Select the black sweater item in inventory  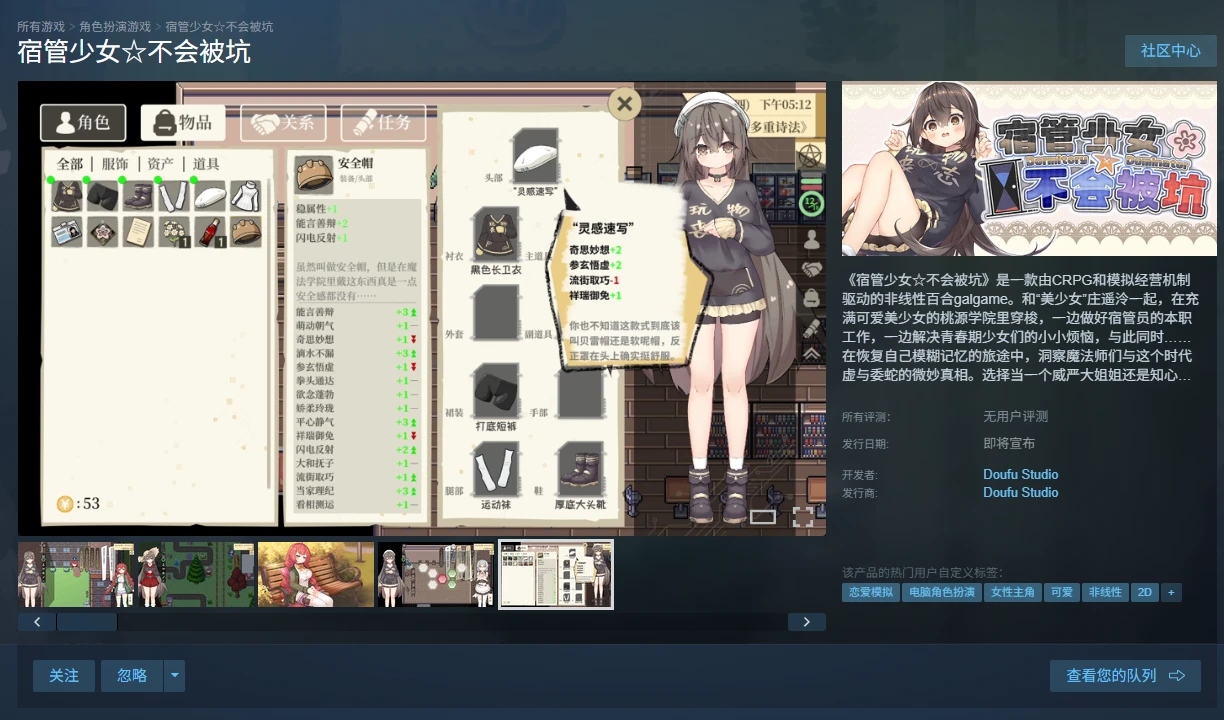pos(67,196)
